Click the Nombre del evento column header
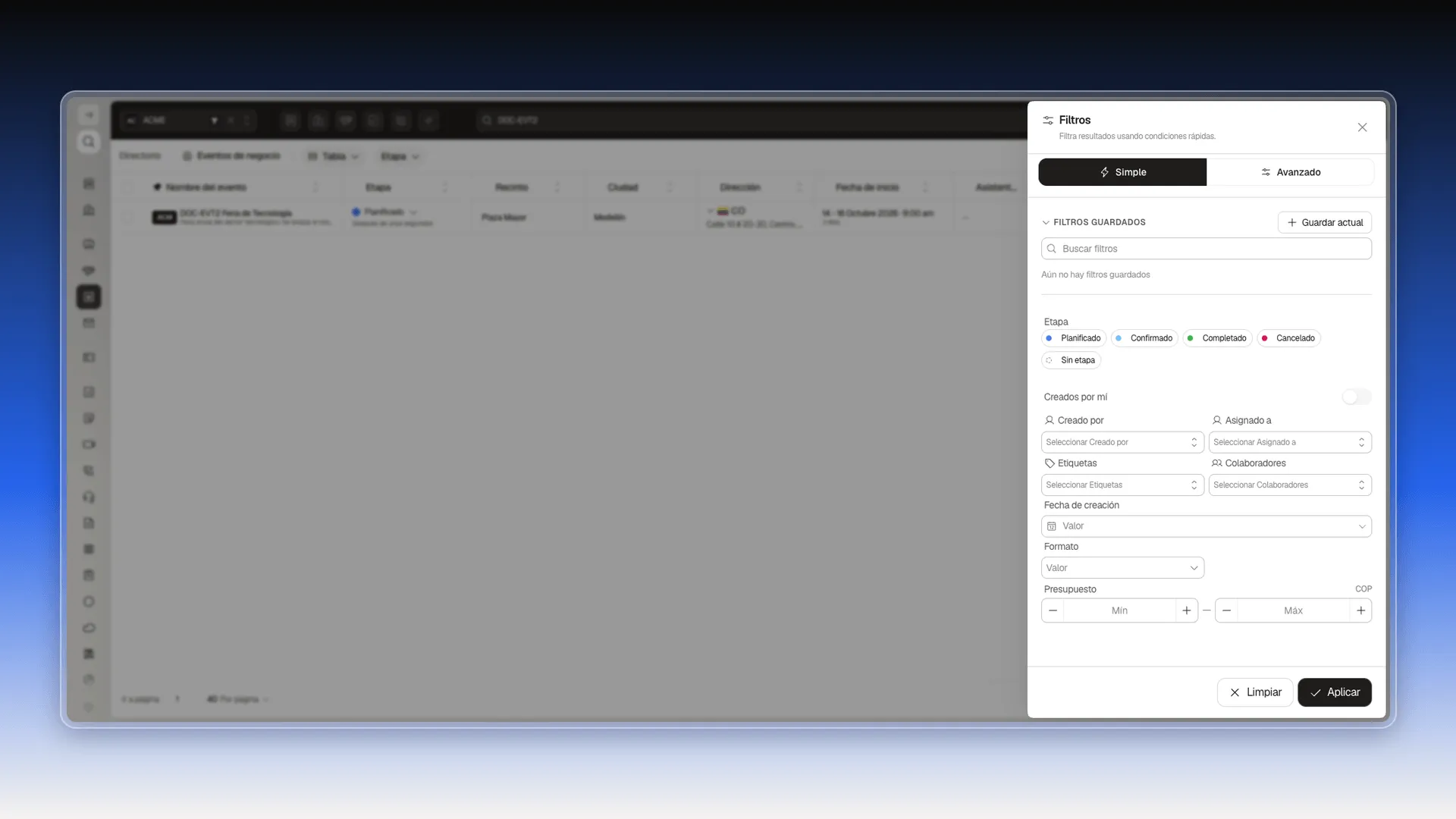Screen dimensions: 1456x819 pos(206,187)
